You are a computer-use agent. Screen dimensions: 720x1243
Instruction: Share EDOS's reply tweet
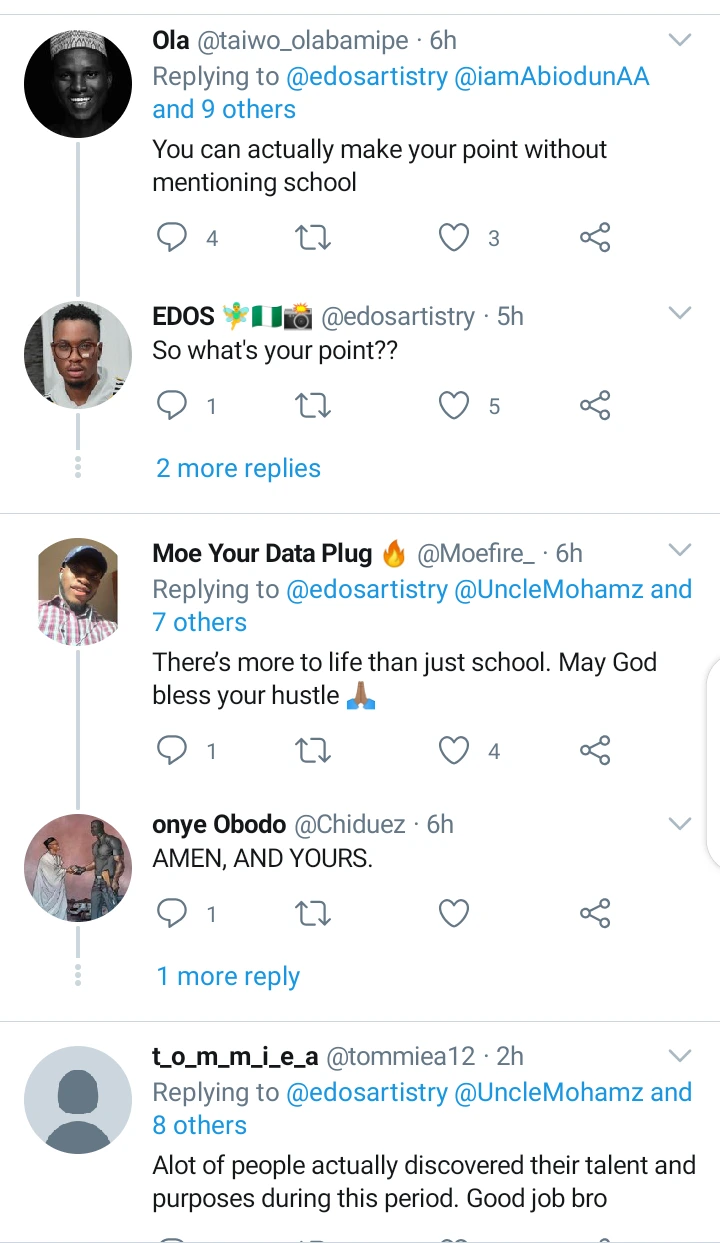click(x=595, y=406)
